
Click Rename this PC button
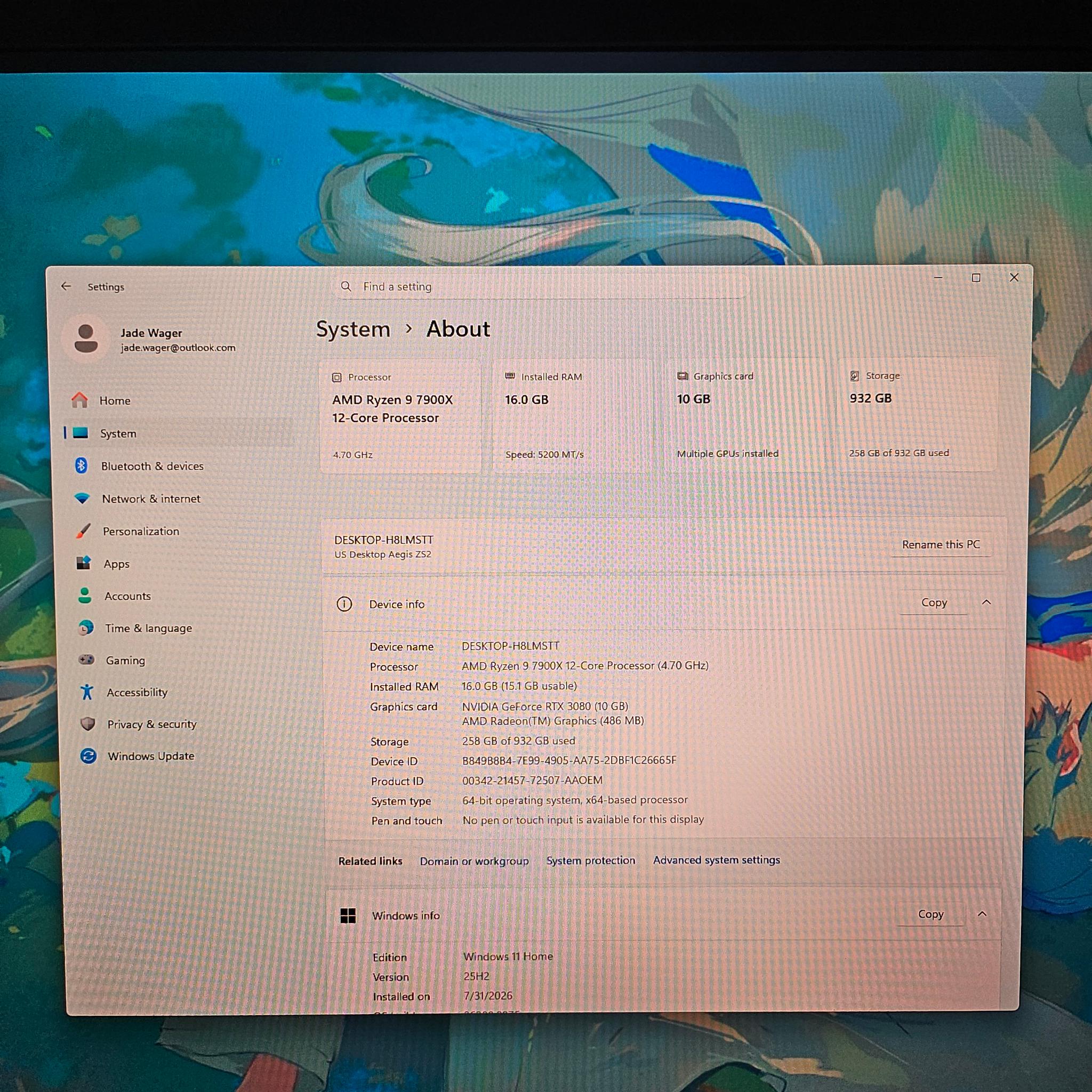click(x=941, y=544)
